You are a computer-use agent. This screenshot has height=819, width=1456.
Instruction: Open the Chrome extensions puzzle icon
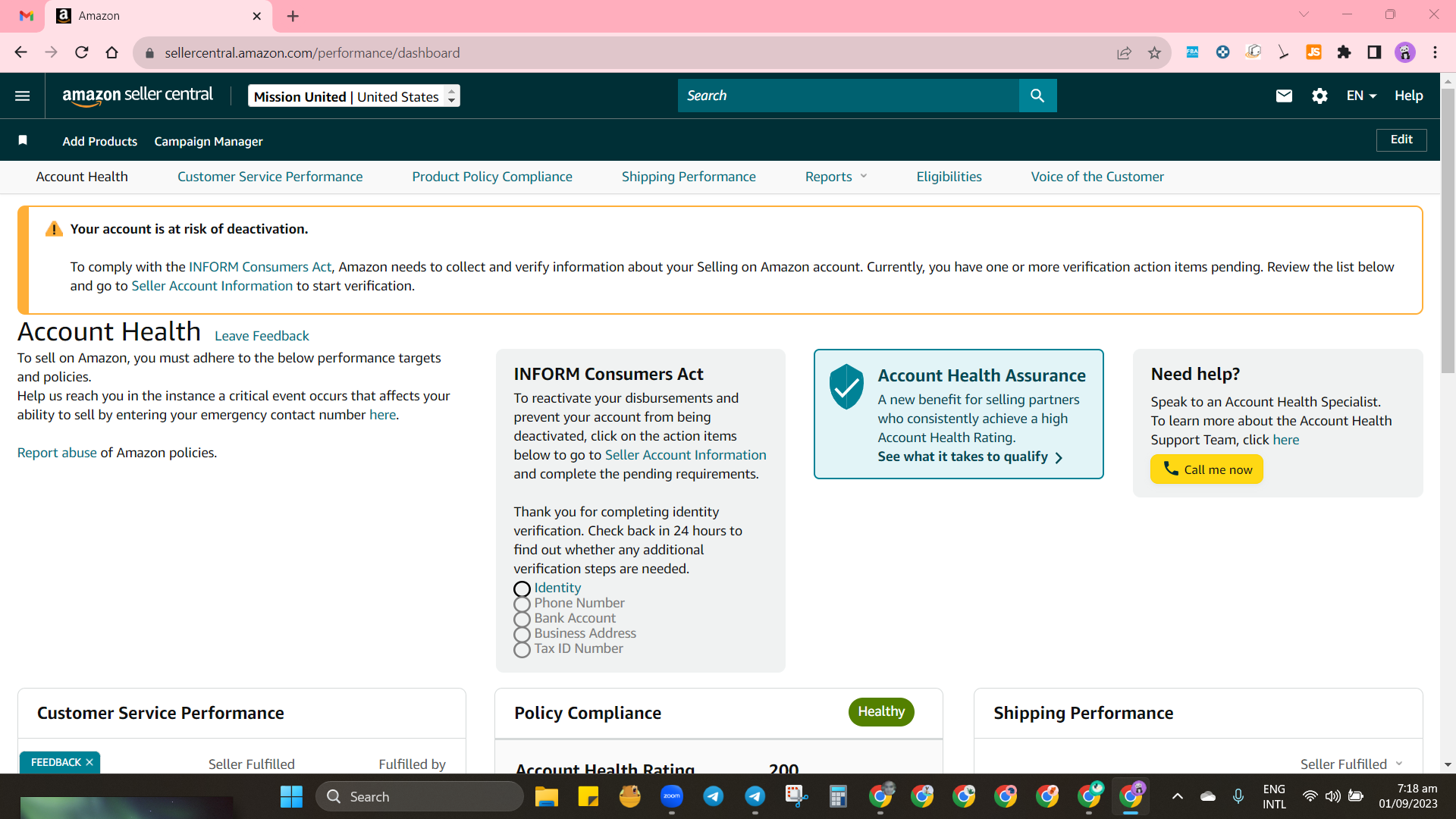[x=1344, y=52]
